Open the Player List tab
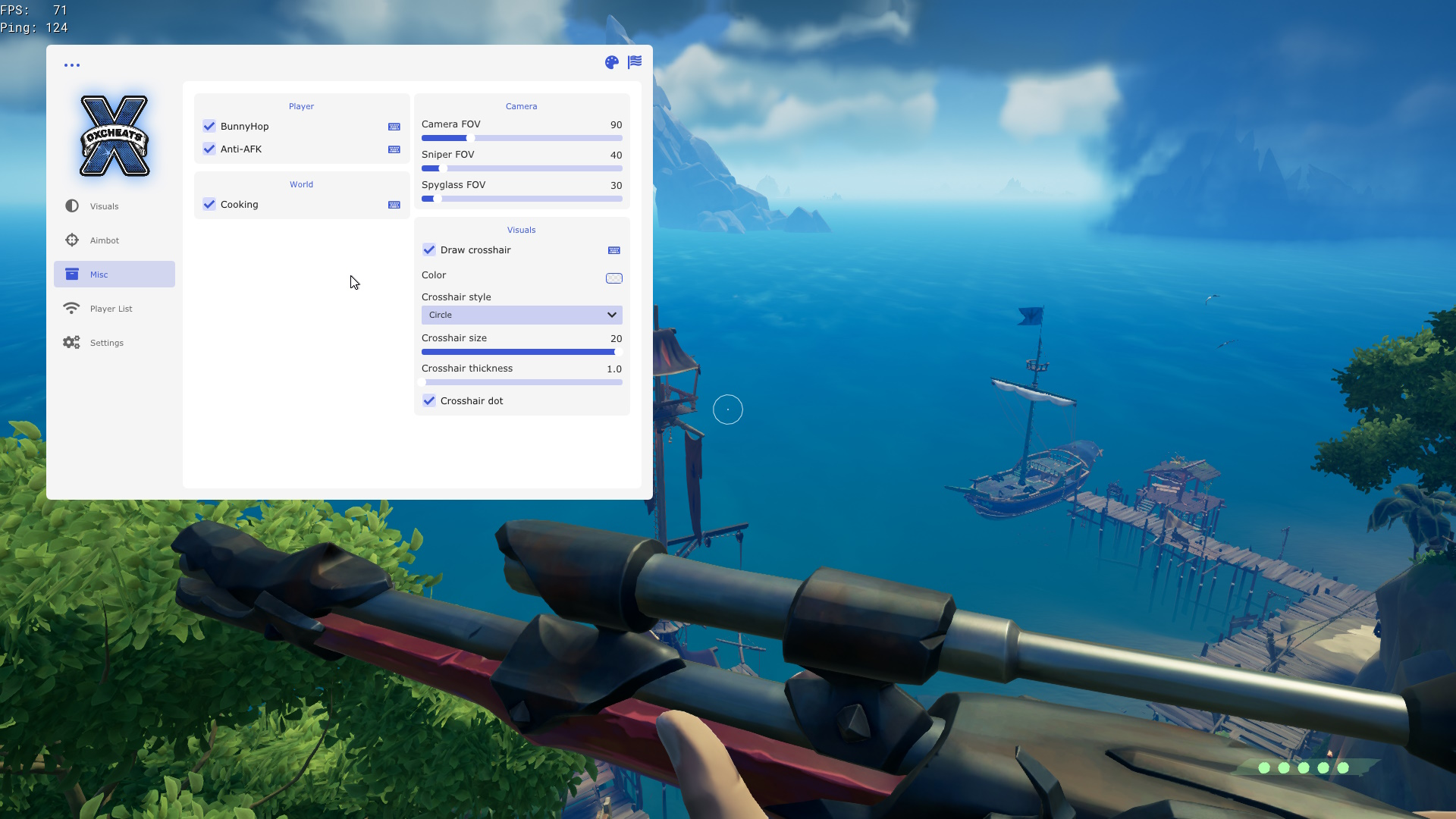Screen dimensions: 1456x819 111,309
